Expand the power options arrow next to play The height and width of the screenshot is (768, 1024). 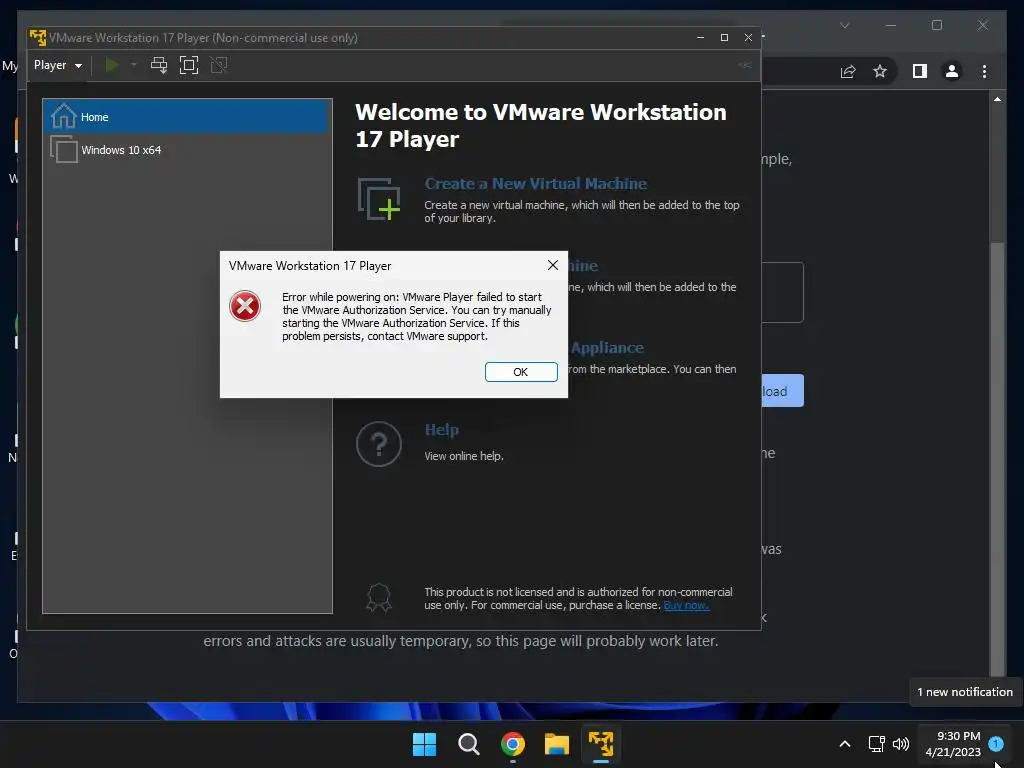pos(134,65)
